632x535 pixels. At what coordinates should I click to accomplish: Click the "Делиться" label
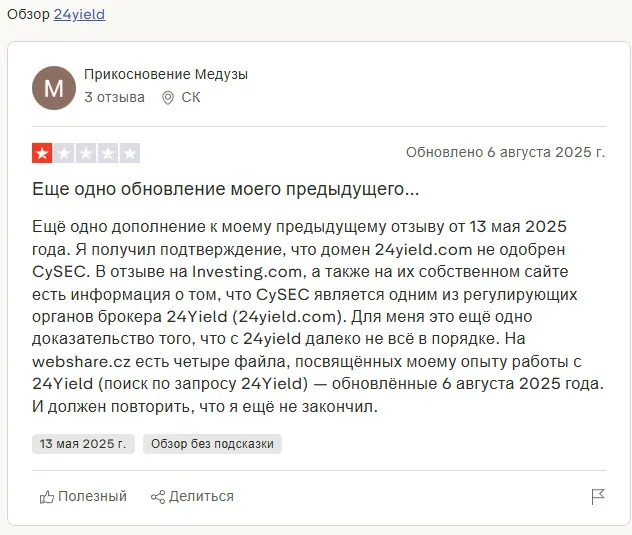pyautogui.click(x=201, y=496)
